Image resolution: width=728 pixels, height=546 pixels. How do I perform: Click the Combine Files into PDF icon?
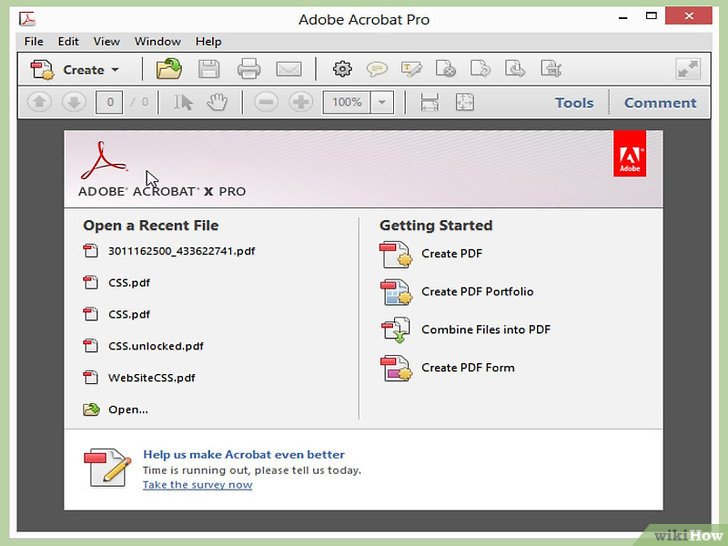point(396,330)
